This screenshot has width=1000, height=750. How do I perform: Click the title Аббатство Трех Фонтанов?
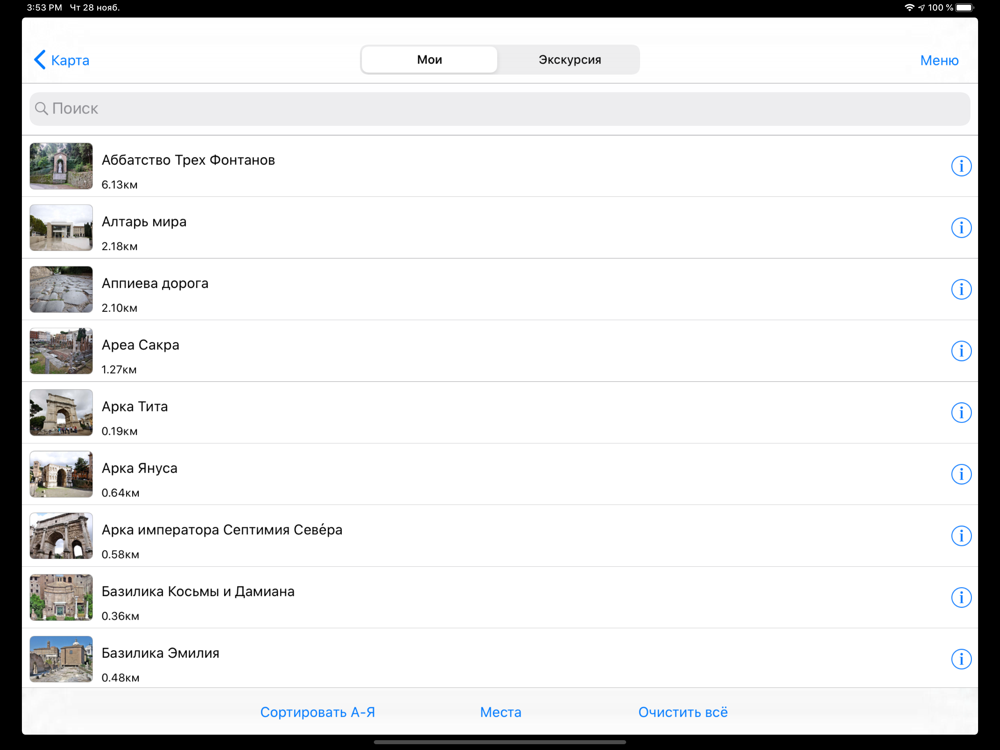point(188,160)
